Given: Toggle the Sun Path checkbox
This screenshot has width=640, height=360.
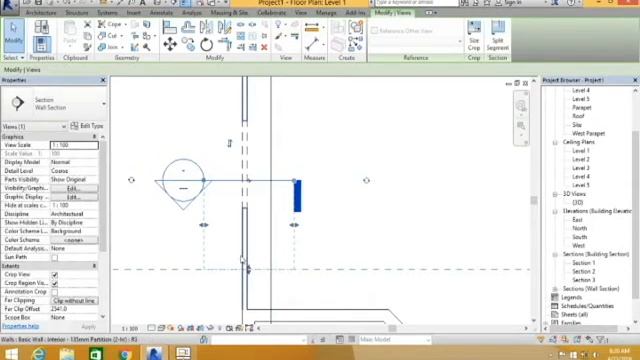Looking at the screenshot, I should [x=54, y=258].
